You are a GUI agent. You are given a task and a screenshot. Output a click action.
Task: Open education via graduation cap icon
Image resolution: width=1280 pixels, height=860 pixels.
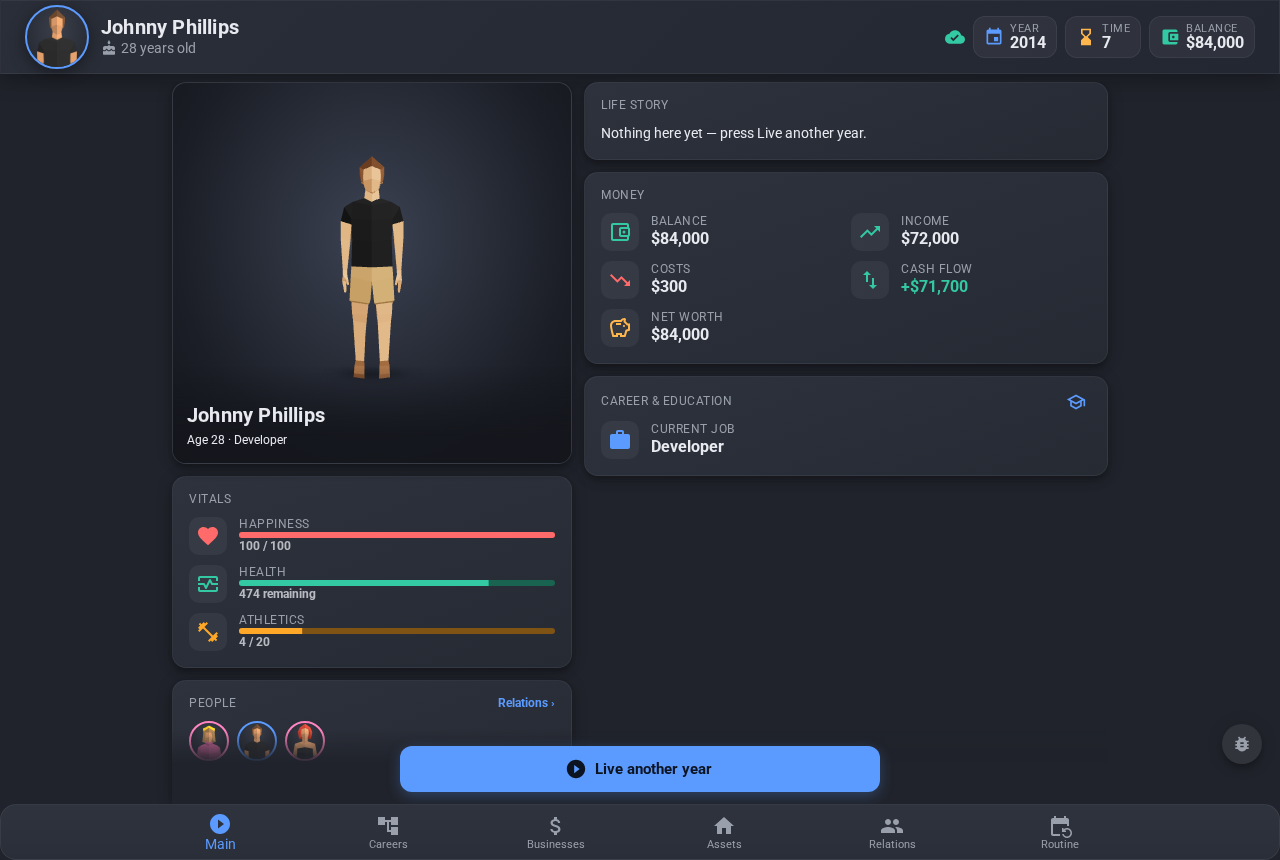point(1076,402)
